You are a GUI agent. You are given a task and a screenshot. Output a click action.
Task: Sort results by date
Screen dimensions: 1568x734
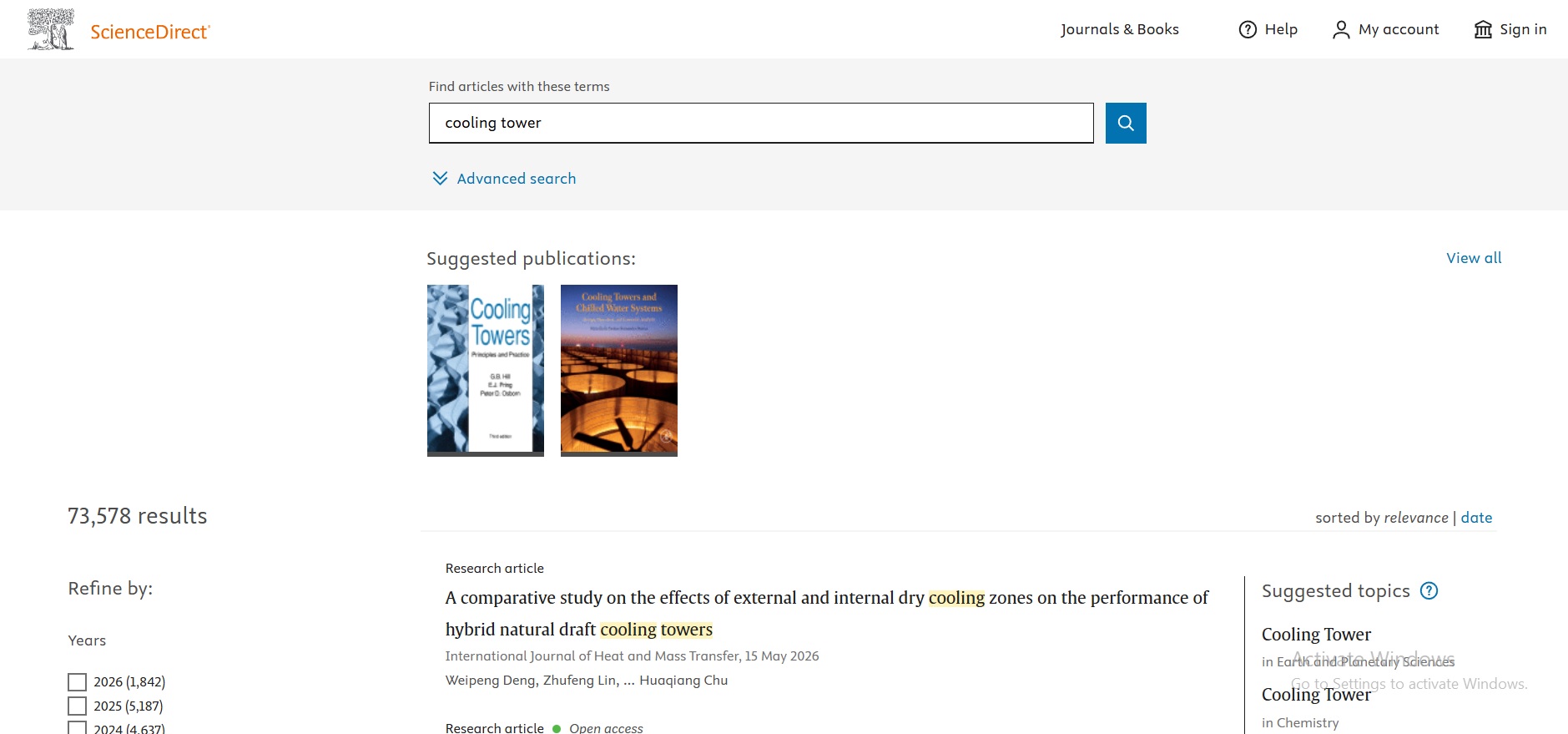pyautogui.click(x=1475, y=518)
